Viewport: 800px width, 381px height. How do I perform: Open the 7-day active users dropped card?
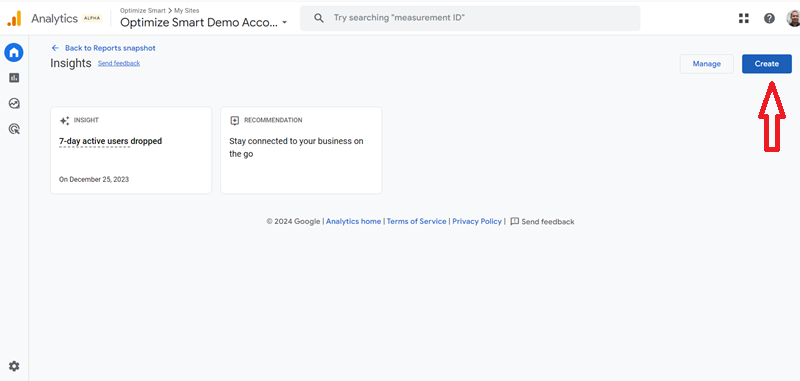131,150
